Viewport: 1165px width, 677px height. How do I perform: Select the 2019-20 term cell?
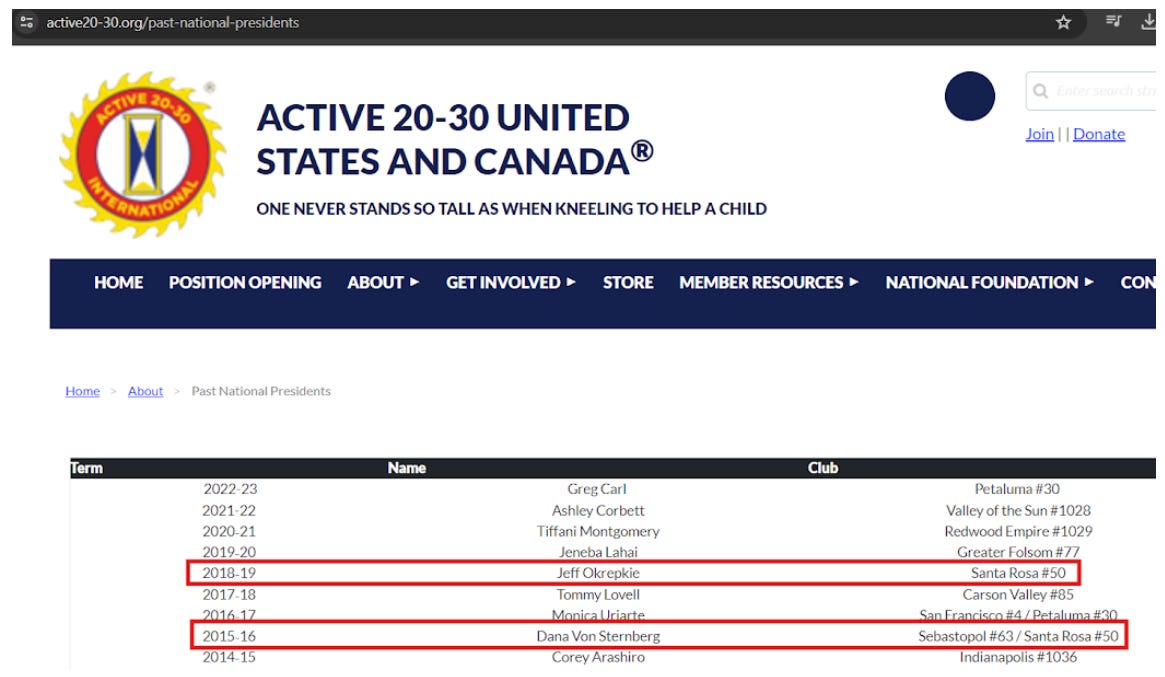click(229, 552)
